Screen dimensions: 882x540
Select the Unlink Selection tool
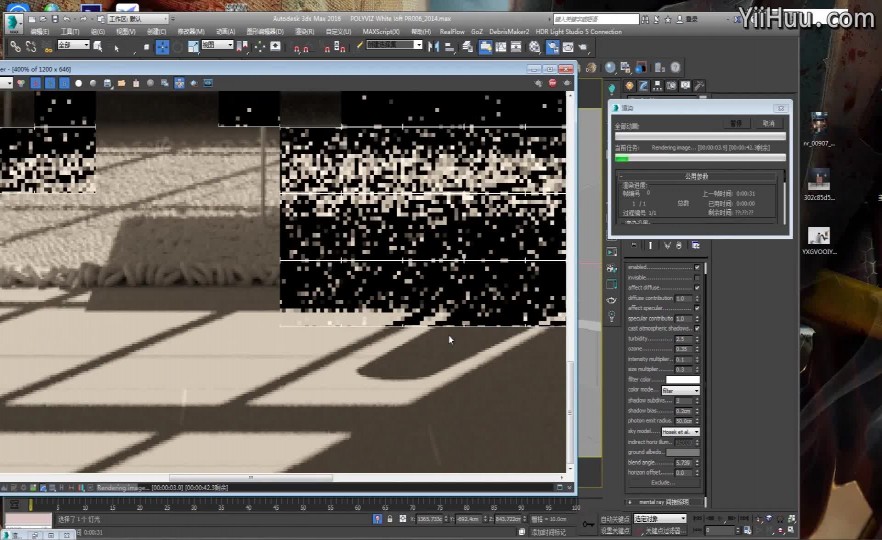pyautogui.click(x=31, y=47)
